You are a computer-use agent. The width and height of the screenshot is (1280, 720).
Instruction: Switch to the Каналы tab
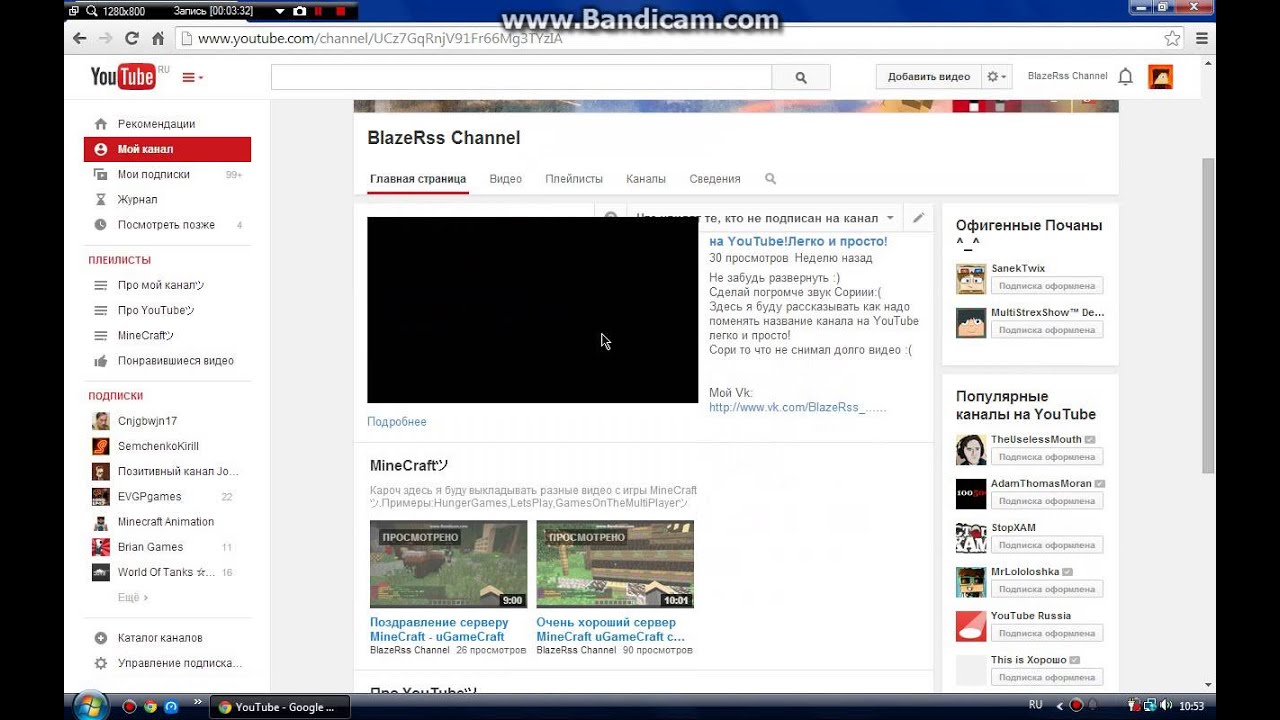646,179
